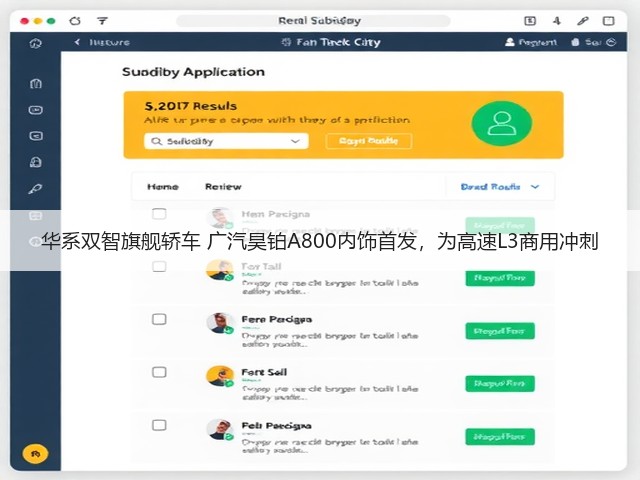The image size is (640, 480).
Task: Click avatar of For Tall
Action: pos(220,270)
